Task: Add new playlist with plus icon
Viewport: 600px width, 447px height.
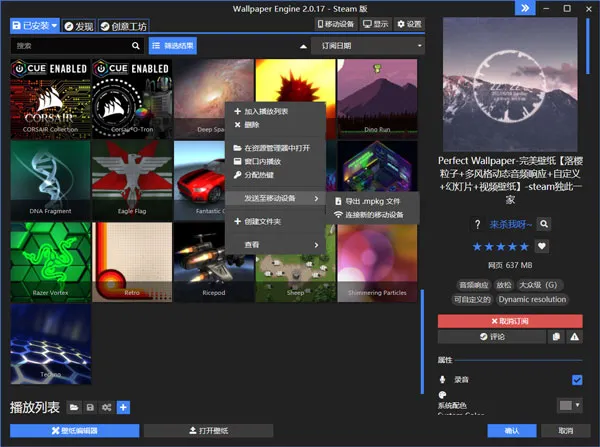Action: (x=123, y=407)
